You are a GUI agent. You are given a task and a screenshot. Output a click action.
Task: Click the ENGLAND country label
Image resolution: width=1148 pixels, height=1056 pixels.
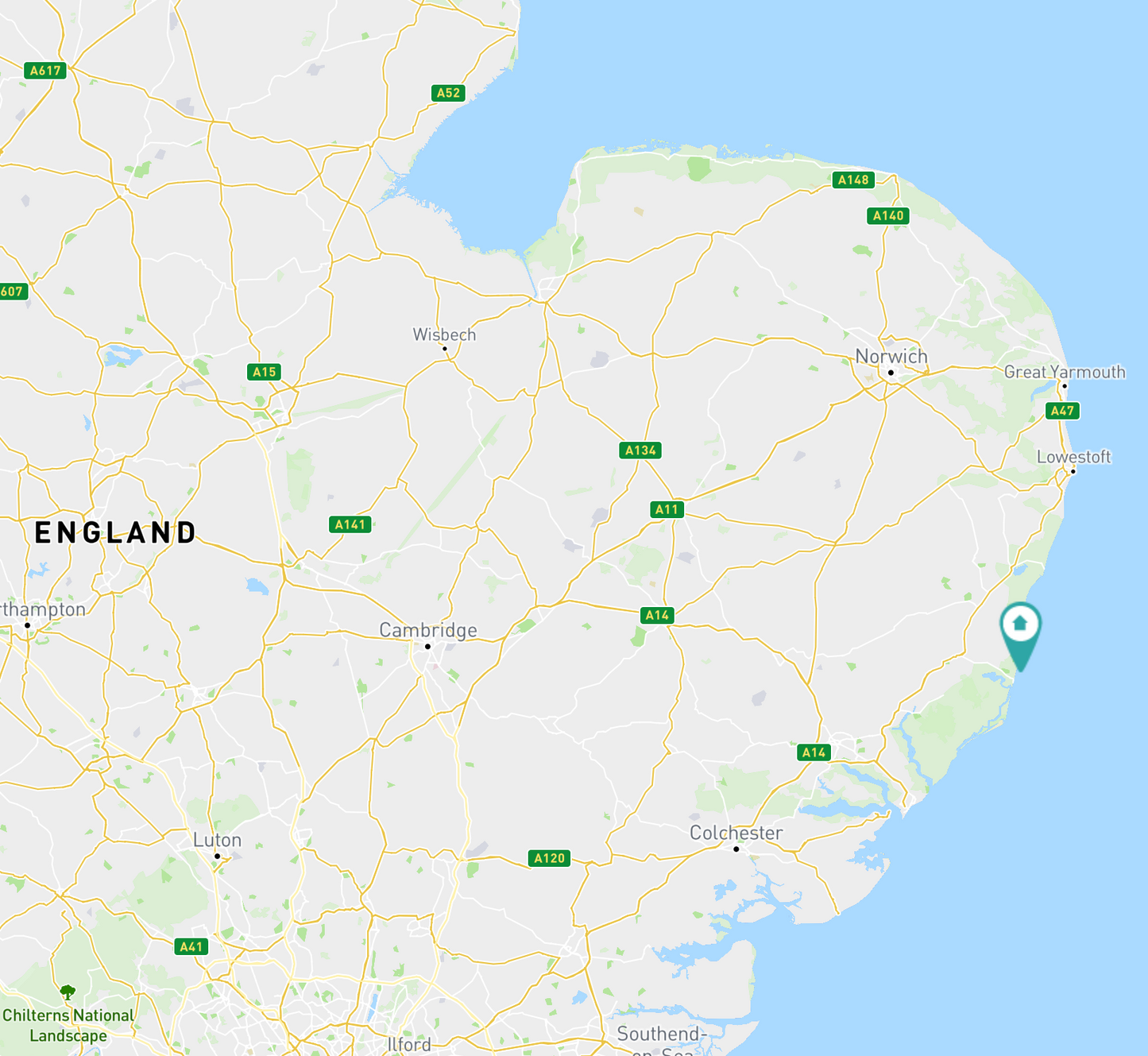(x=115, y=532)
